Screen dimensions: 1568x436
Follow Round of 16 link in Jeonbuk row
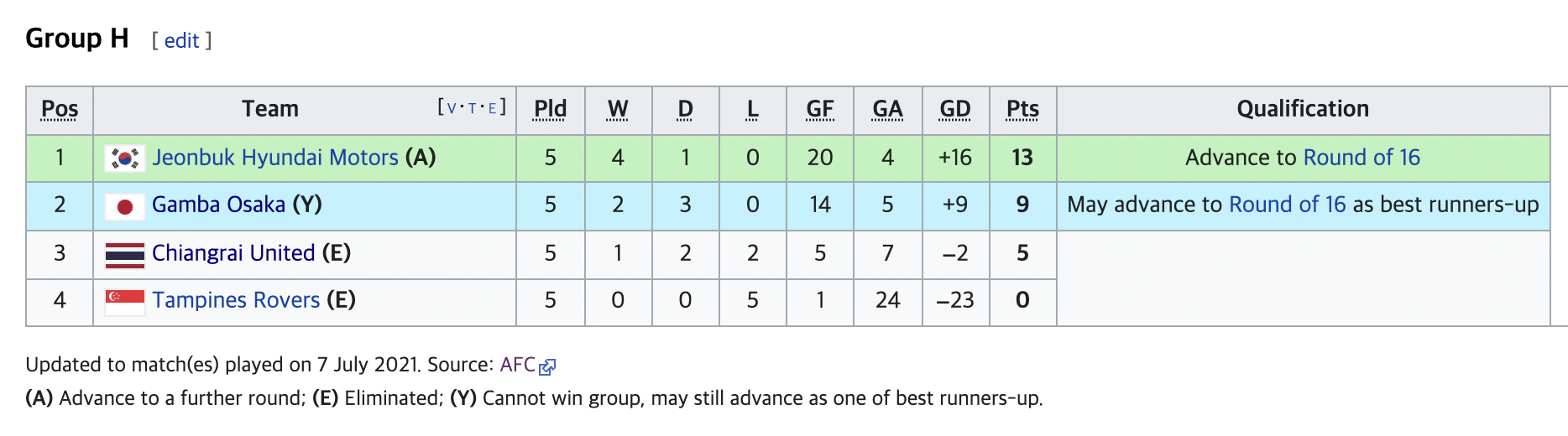1362,158
